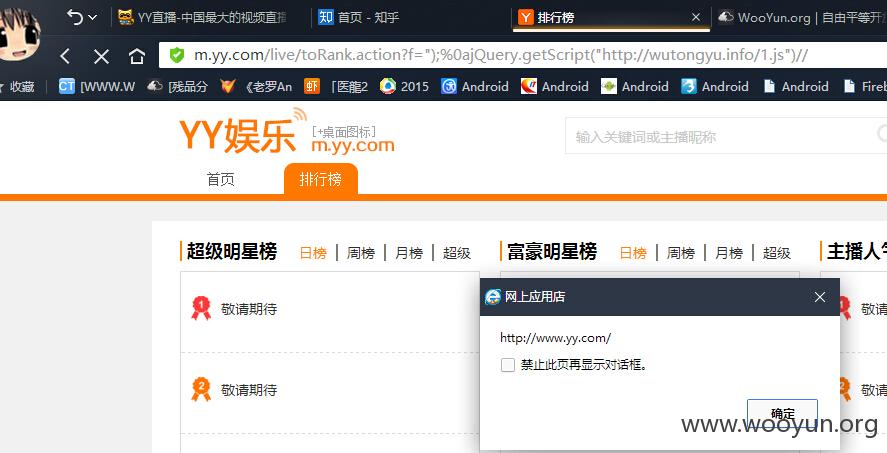Open the 2015 bookmark

[x=404, y=87]
